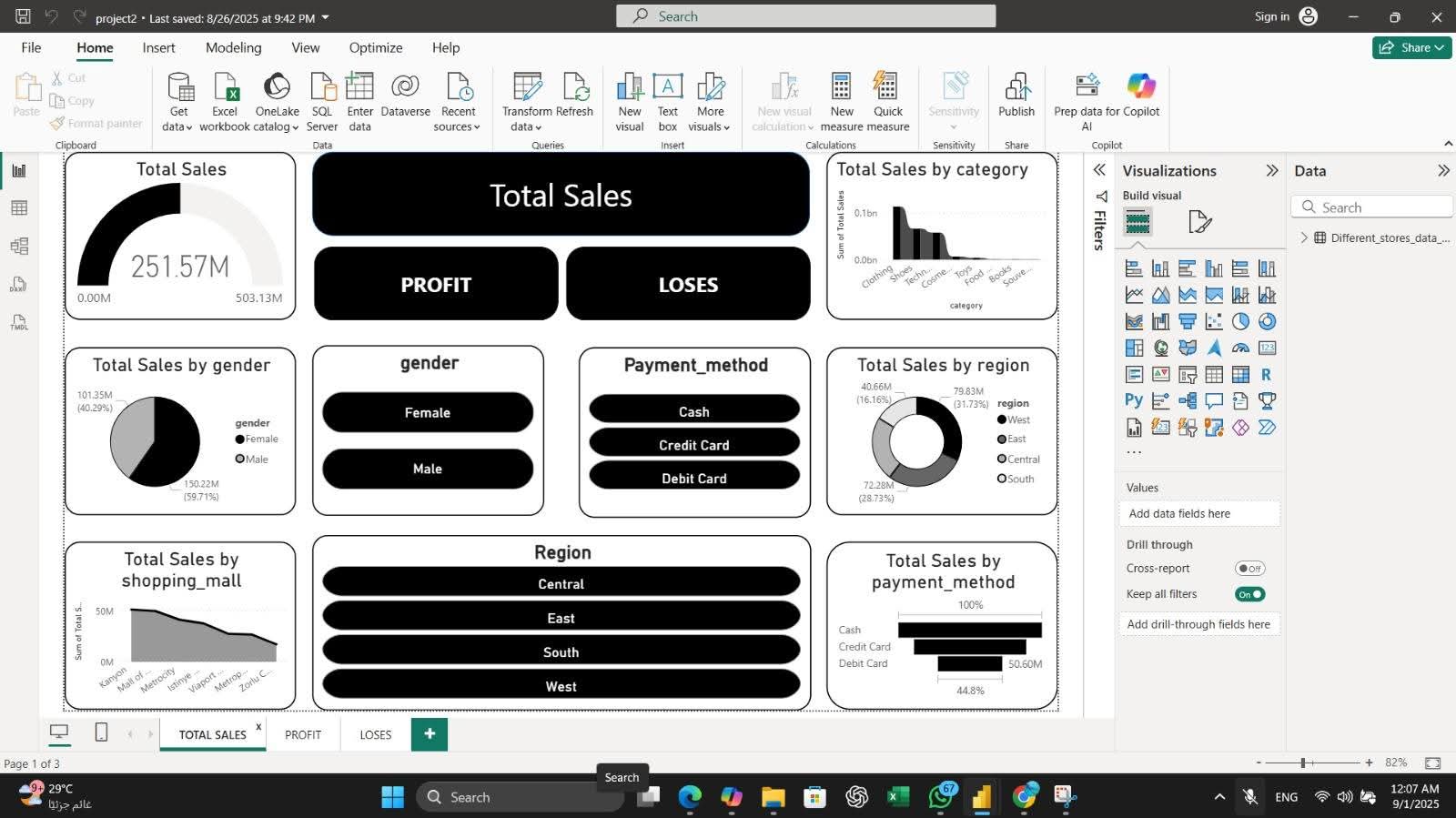The image size is (1456, 818).
Task: Expand the Different_stores_data table
Action: coord(1304,237)
